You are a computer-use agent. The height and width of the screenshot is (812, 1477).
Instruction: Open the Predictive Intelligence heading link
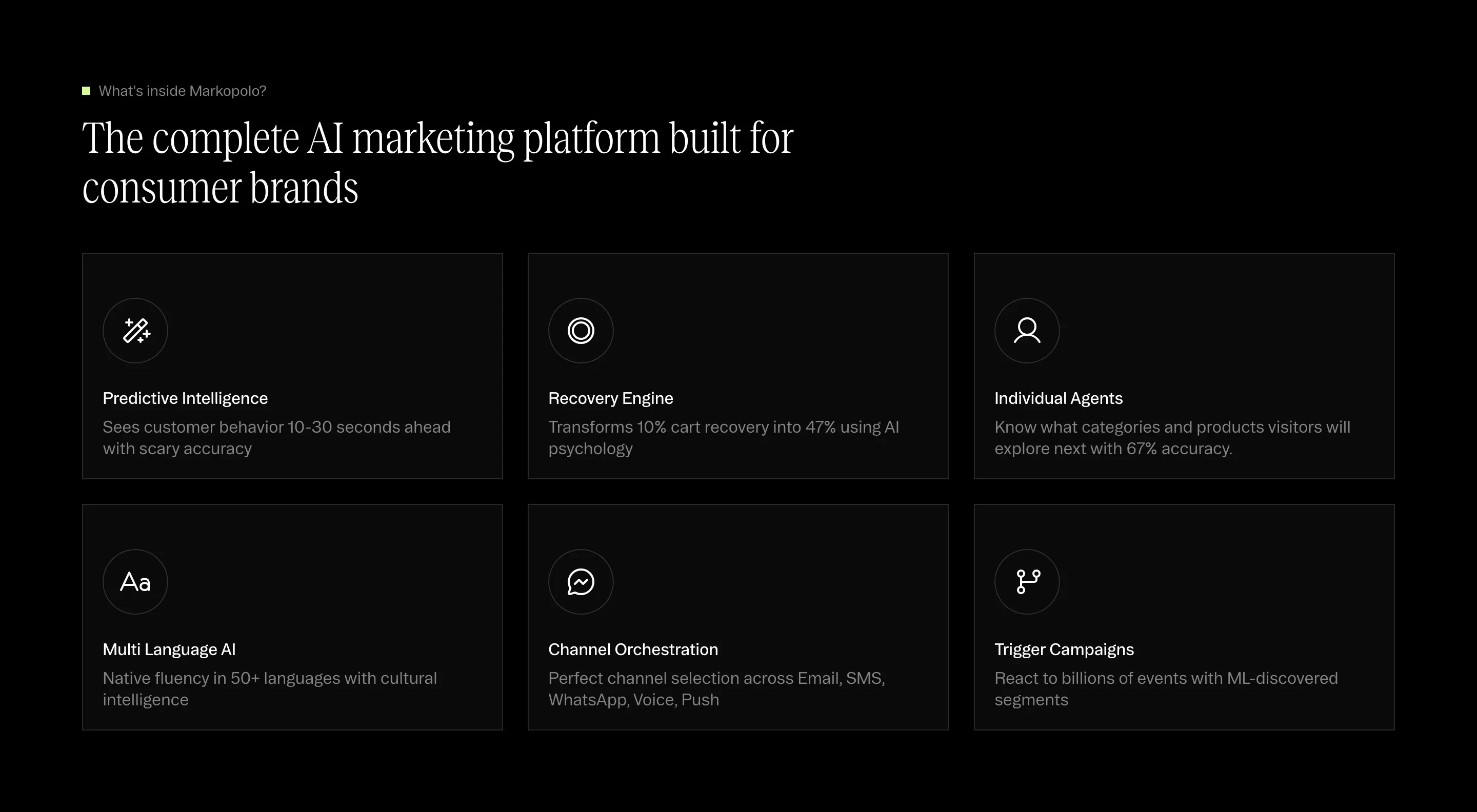(185, 398)
